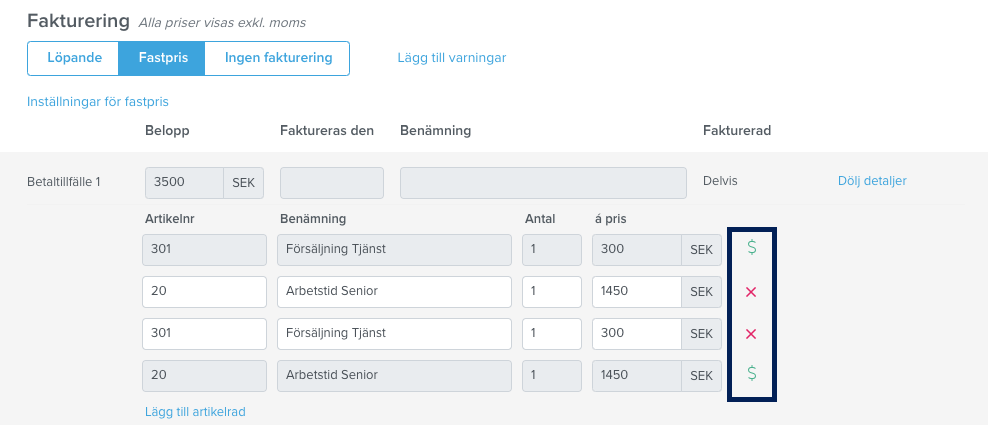Click the "Belopp" column header
988x425 pixels.
coord(167,131)
